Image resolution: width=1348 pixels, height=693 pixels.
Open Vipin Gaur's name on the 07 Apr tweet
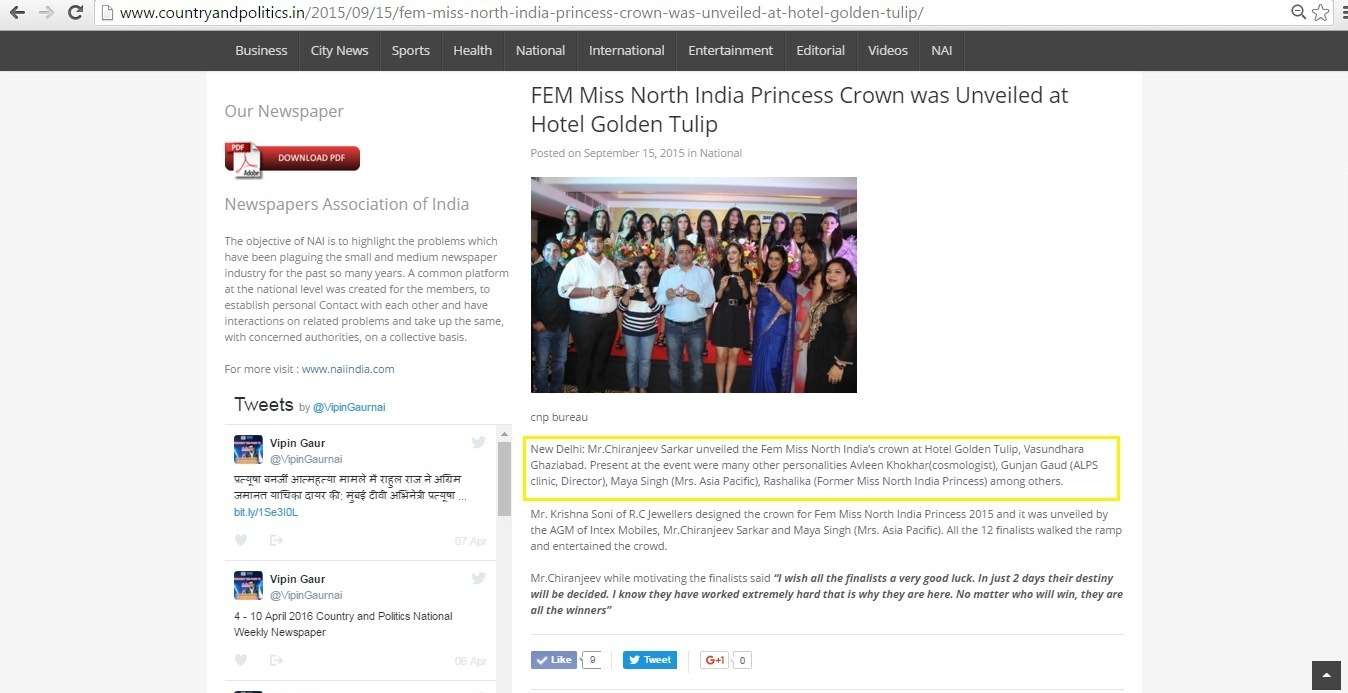[x=297, y=443]
